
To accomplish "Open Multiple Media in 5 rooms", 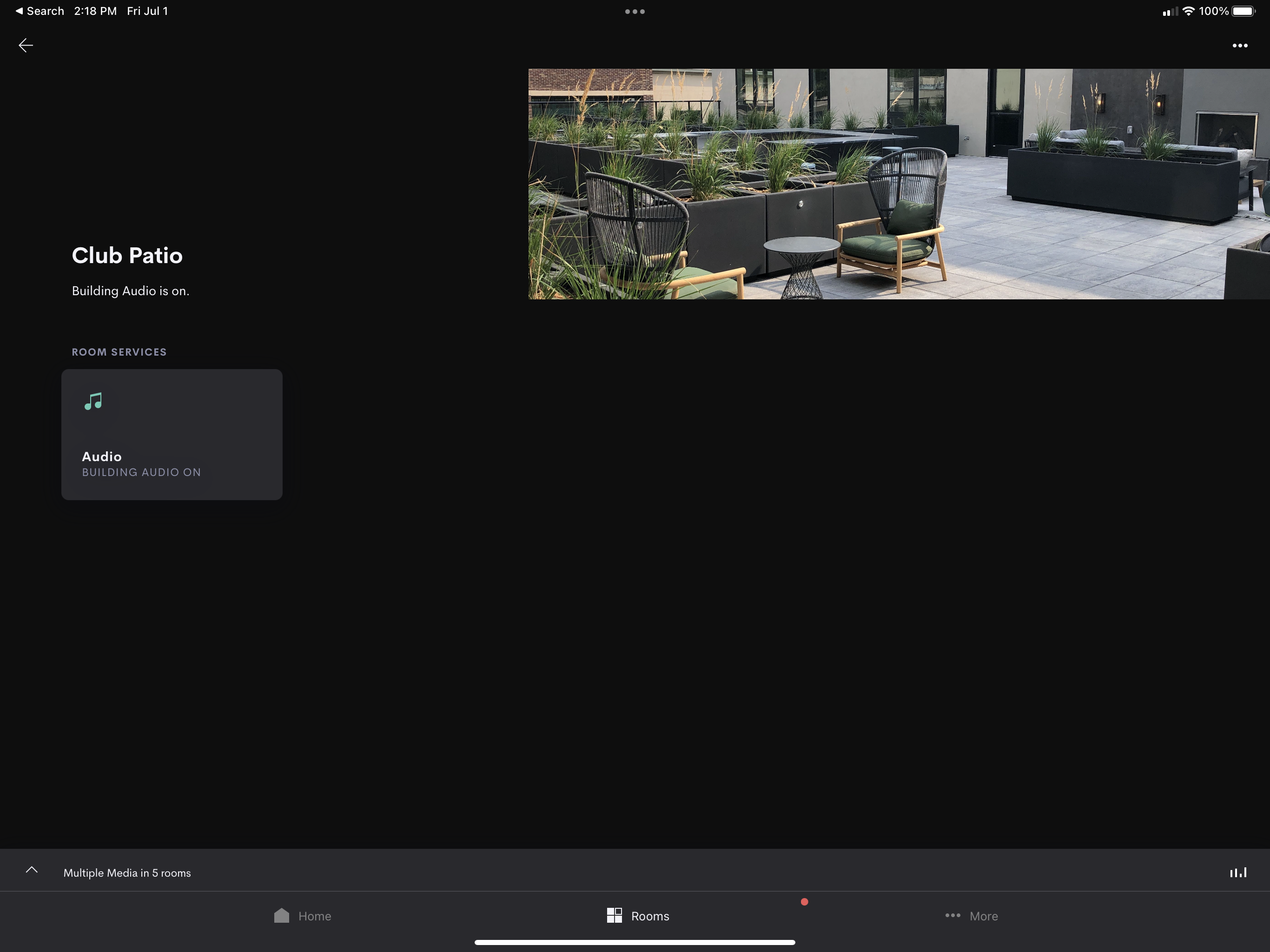I will pos(127,873).
